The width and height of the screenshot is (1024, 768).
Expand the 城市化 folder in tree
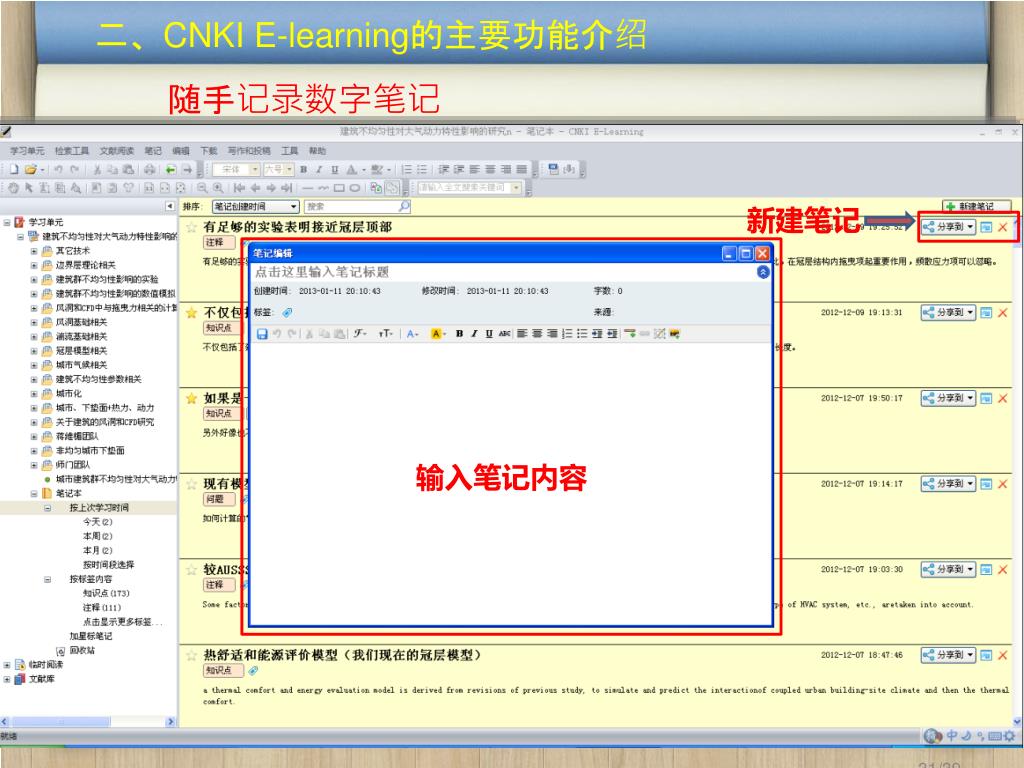click(34, 394)
